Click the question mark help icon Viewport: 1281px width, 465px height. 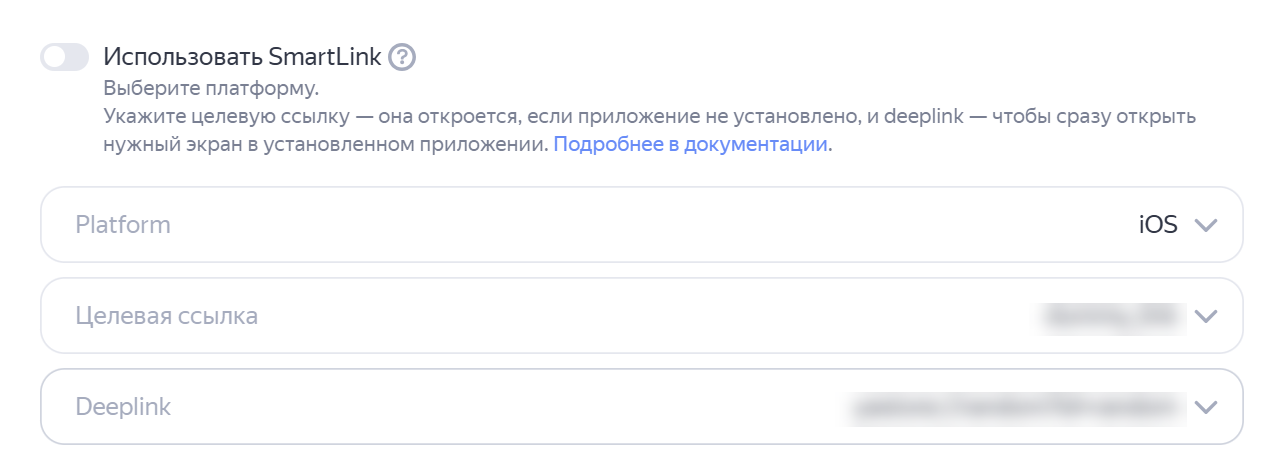[402, 57]
